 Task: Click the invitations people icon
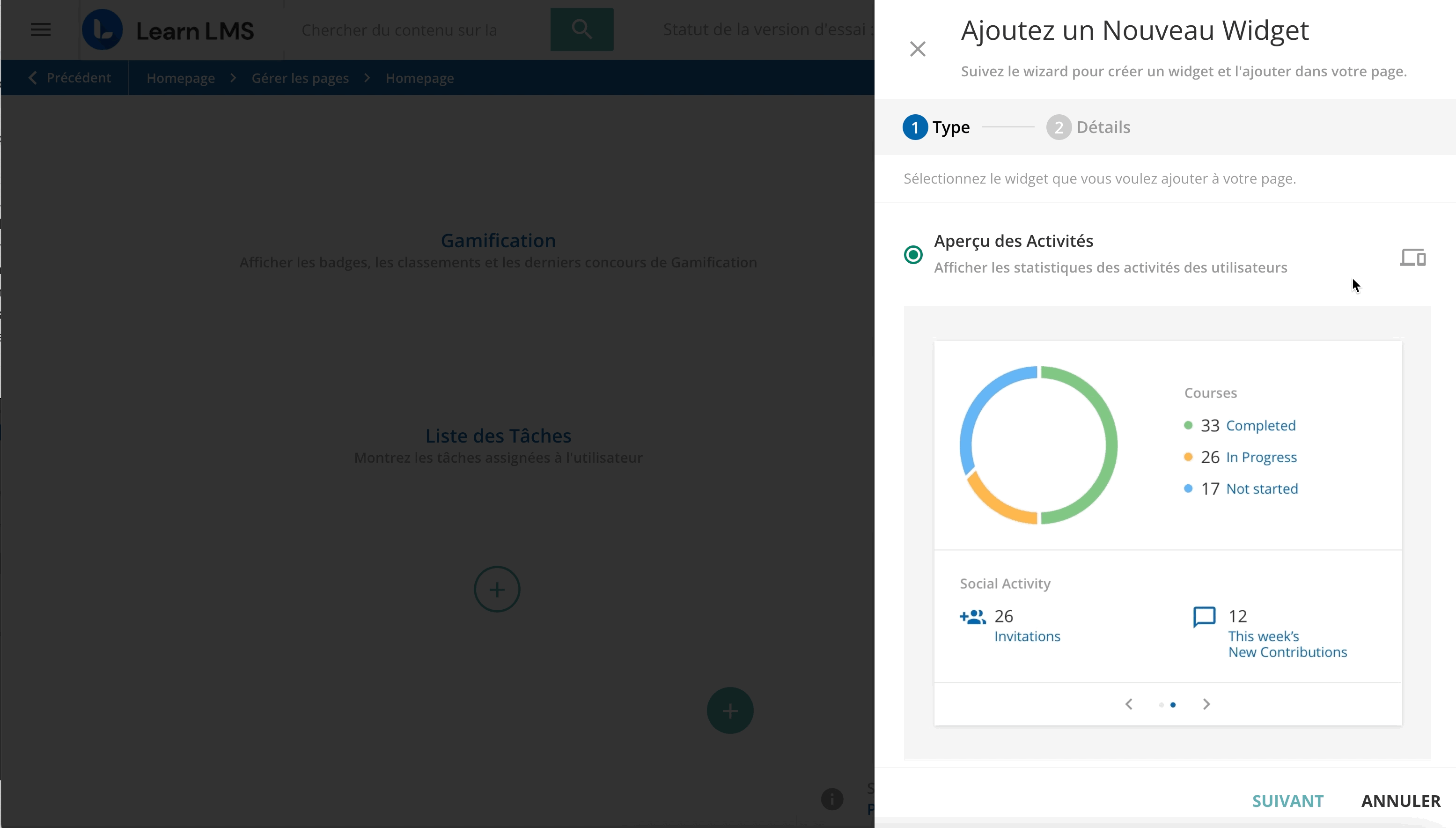coord(972,617)
